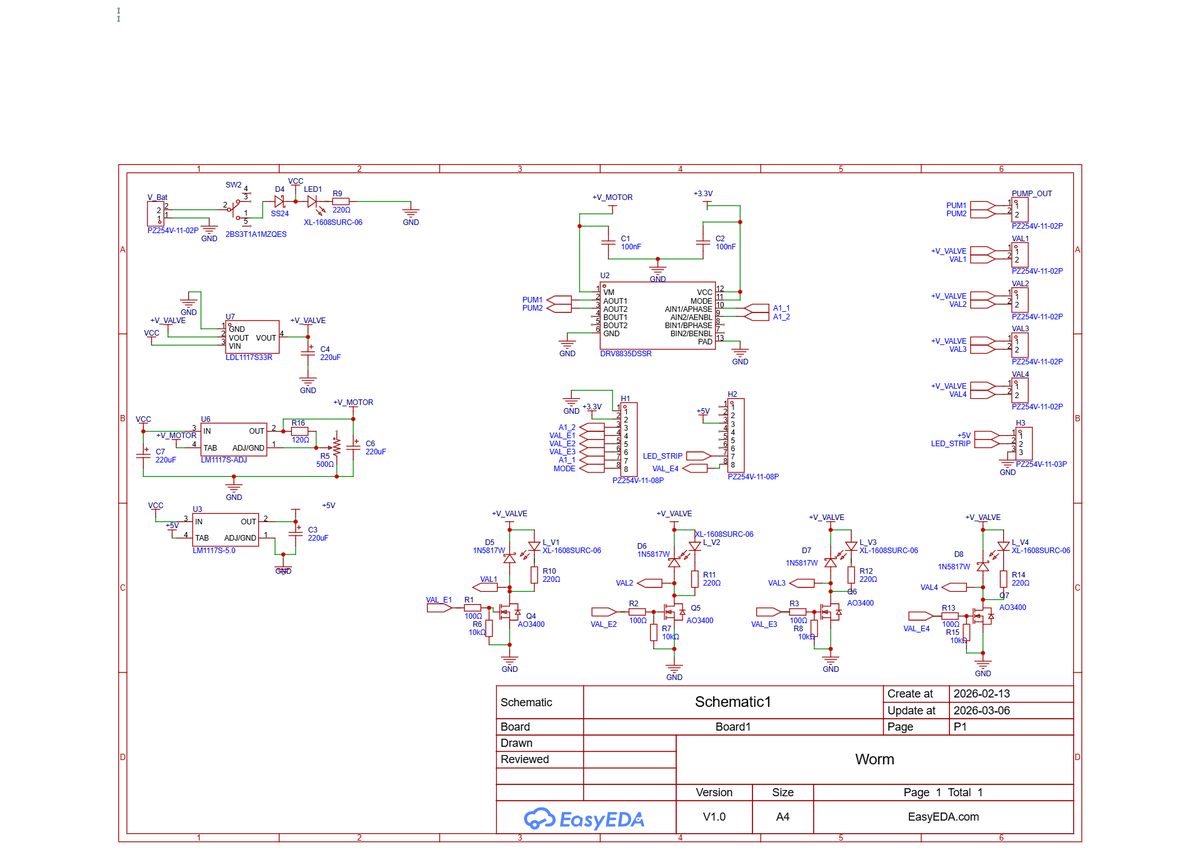Select the C2 capacitor designator
The width and height of the screenshot is (1200, 850).
[720, 238]
